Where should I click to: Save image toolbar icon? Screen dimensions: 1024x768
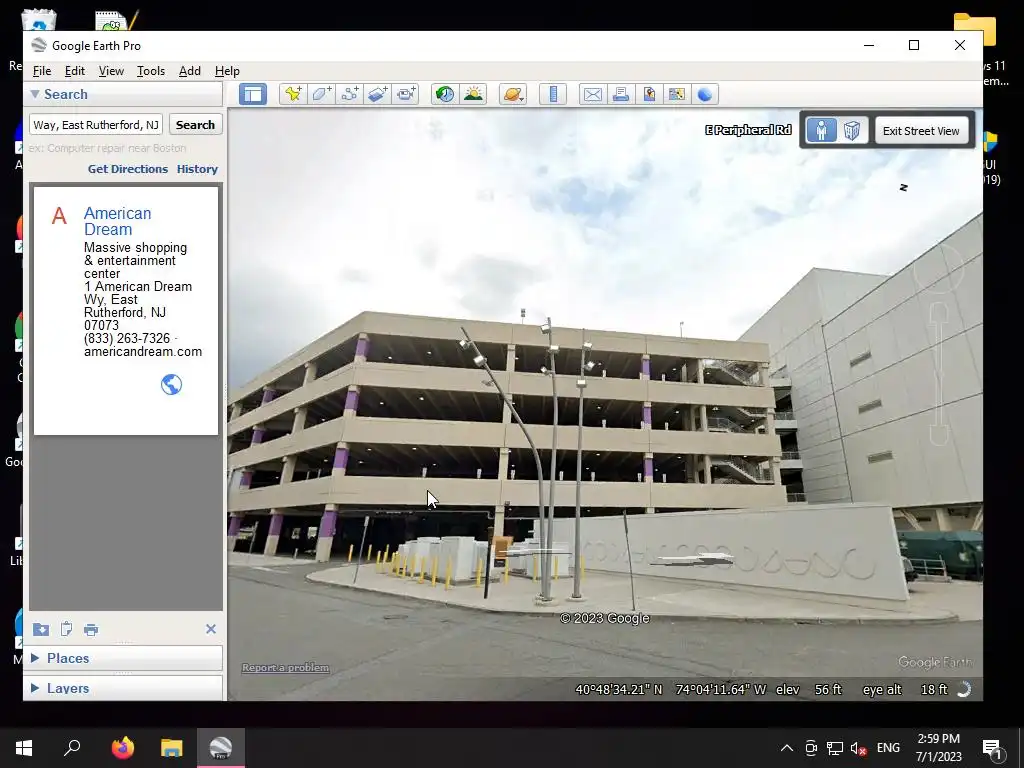tap(648, 94)
